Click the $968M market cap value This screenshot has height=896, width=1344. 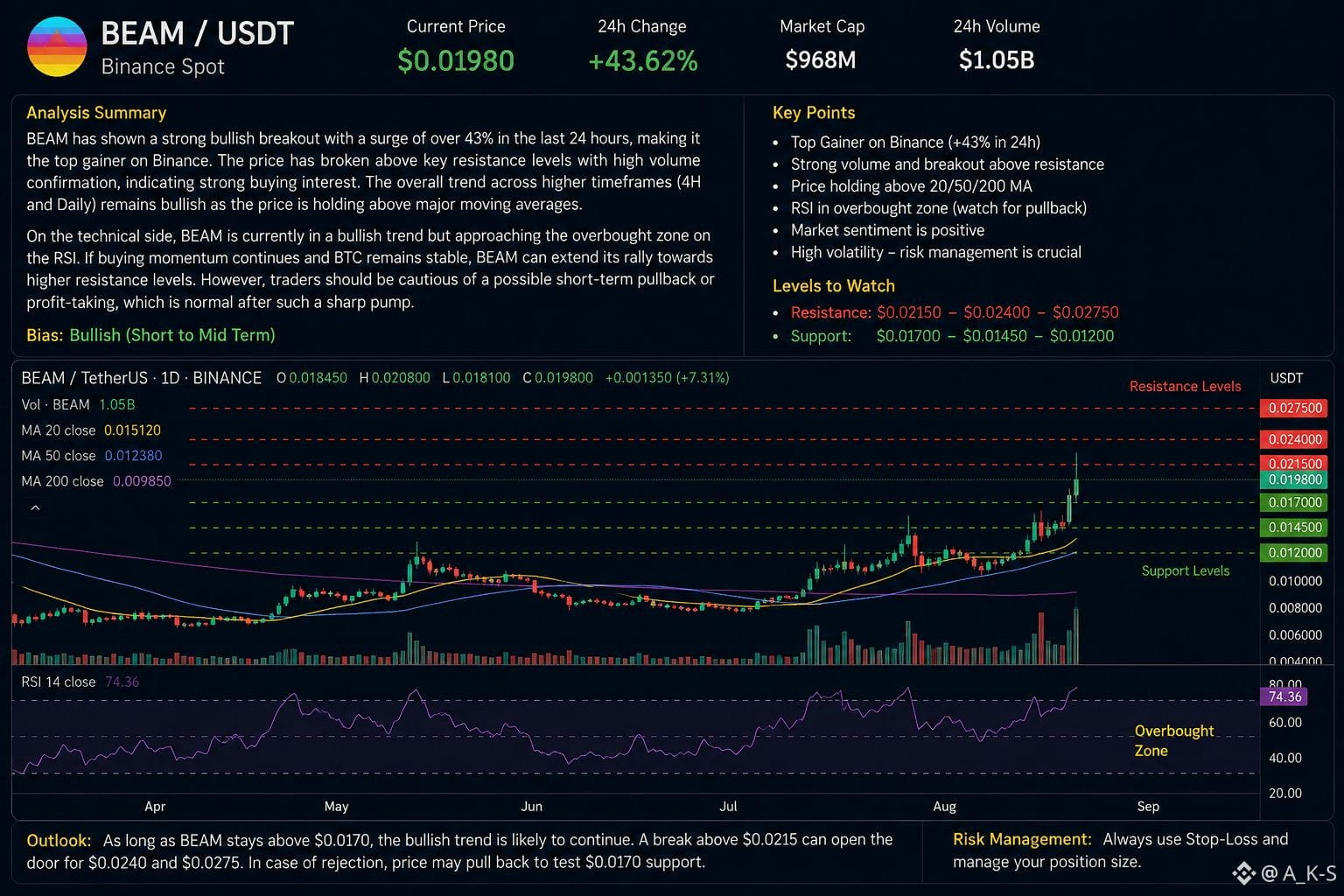tap(821, 59)
